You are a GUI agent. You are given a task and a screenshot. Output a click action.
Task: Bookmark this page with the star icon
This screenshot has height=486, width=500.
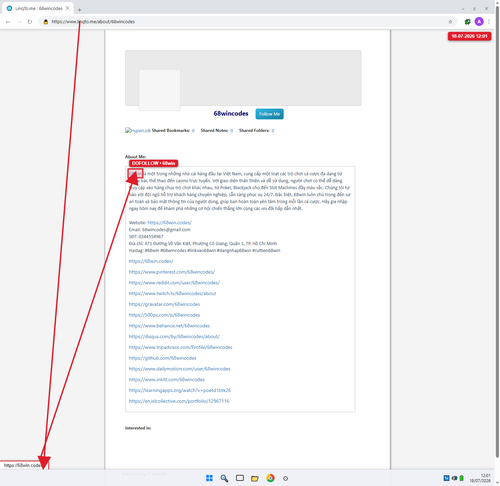[450, 22]
